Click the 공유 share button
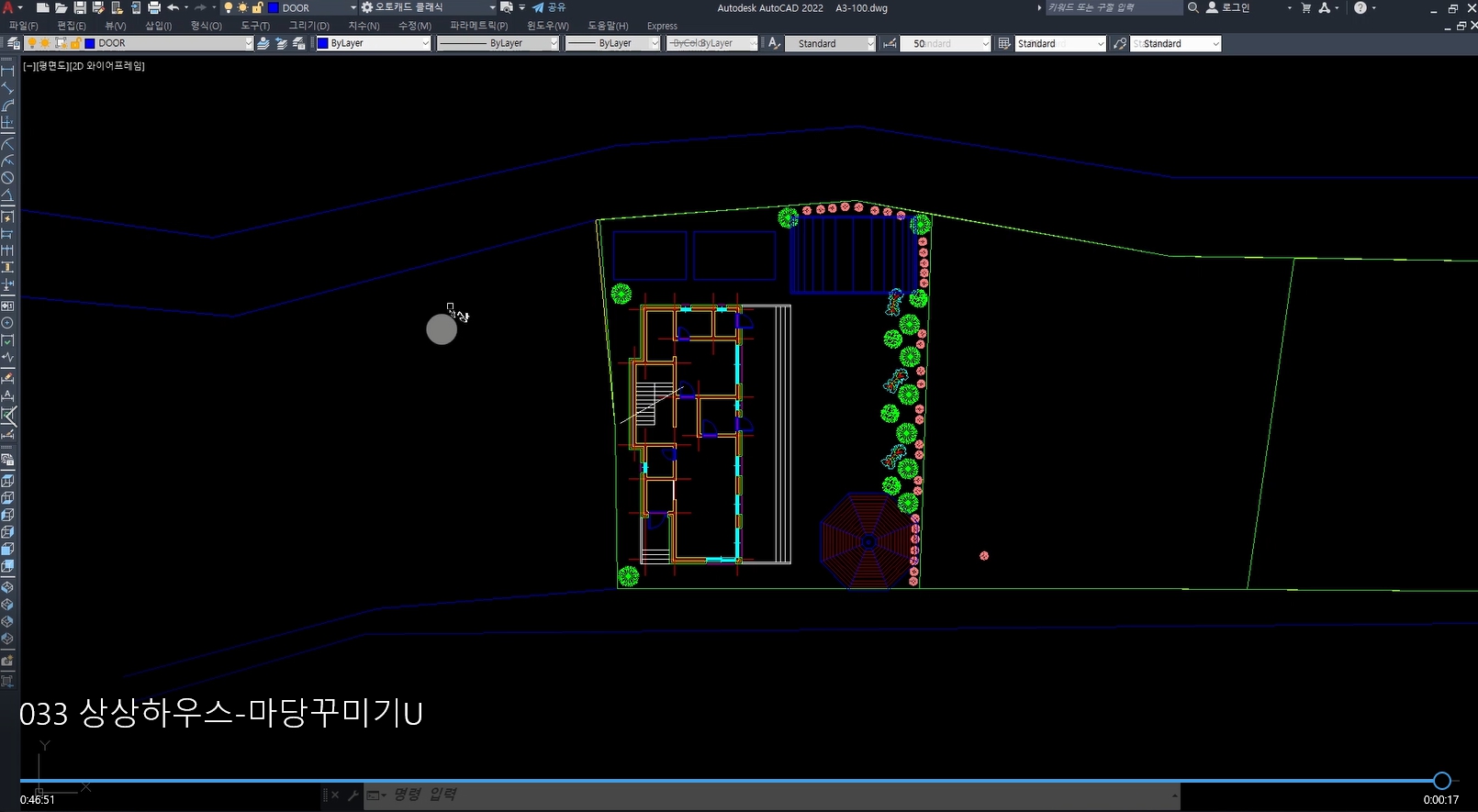 click(x=549, y=7)
